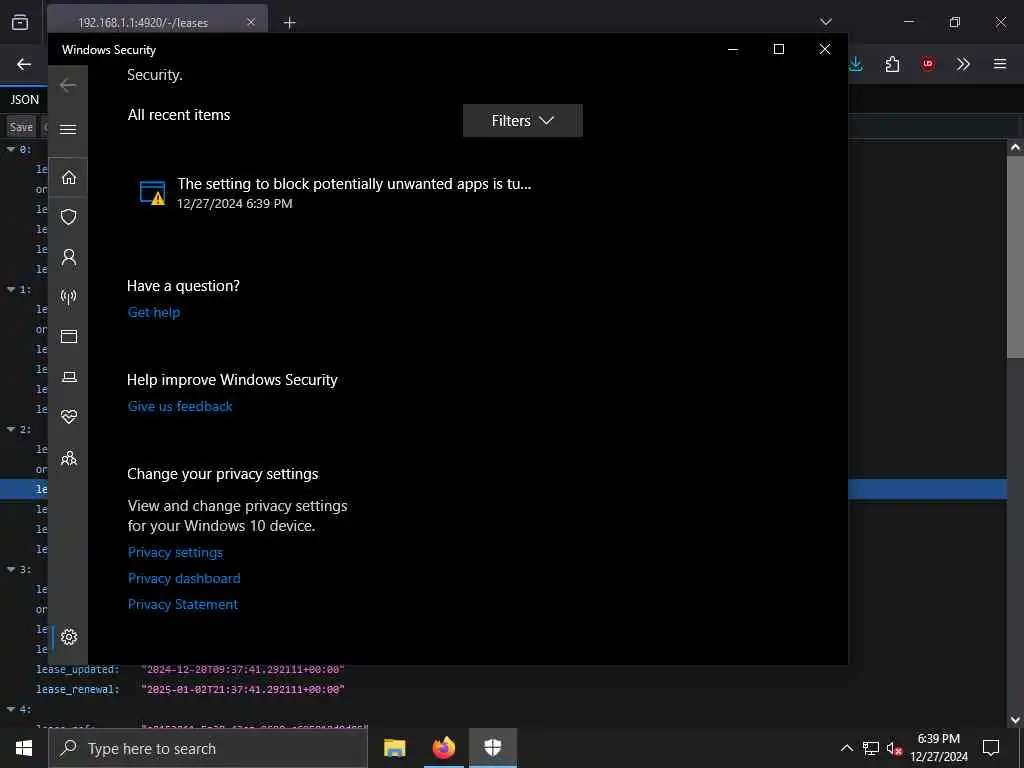This screenshot has height=768, width=1024.
Task: Open Action Center notifications icon
Action: [x=991, y=748]
